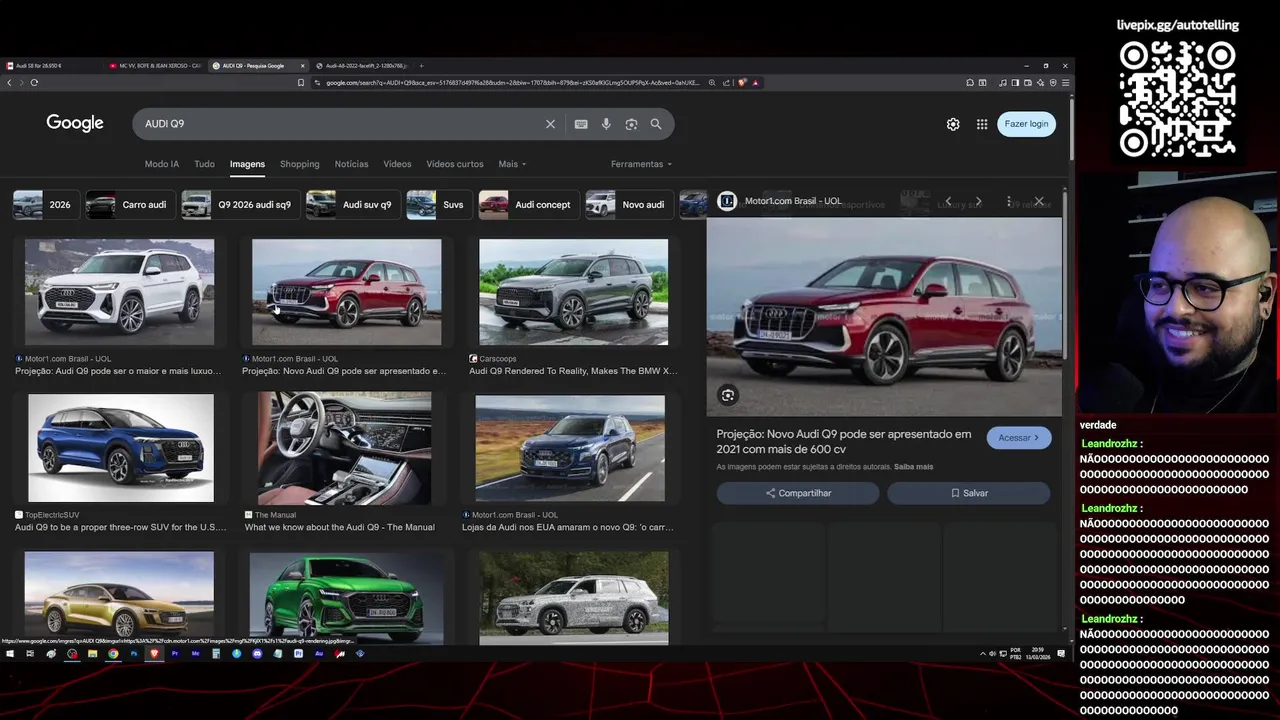Open a new browser tab
Screen dimensions: 1280x720
click(x=422, y=66)
